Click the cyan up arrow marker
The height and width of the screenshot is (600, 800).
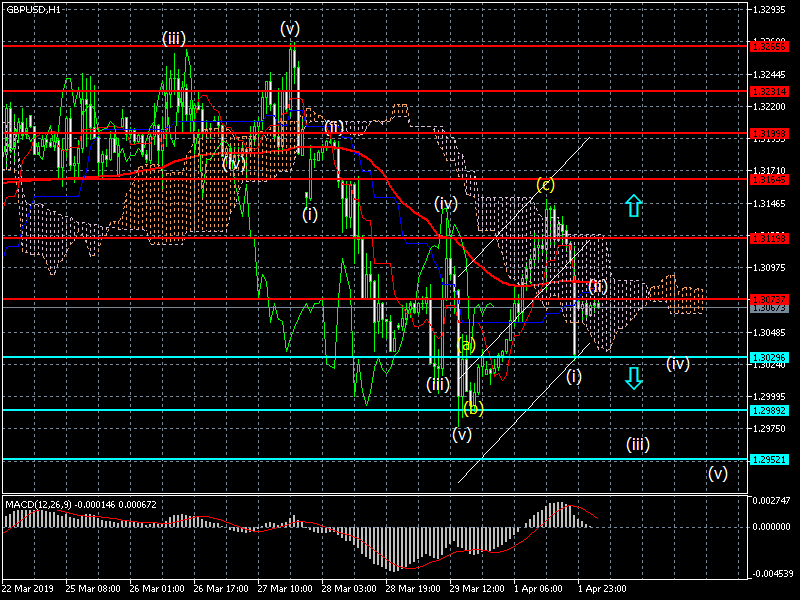(x=633, y=207)
